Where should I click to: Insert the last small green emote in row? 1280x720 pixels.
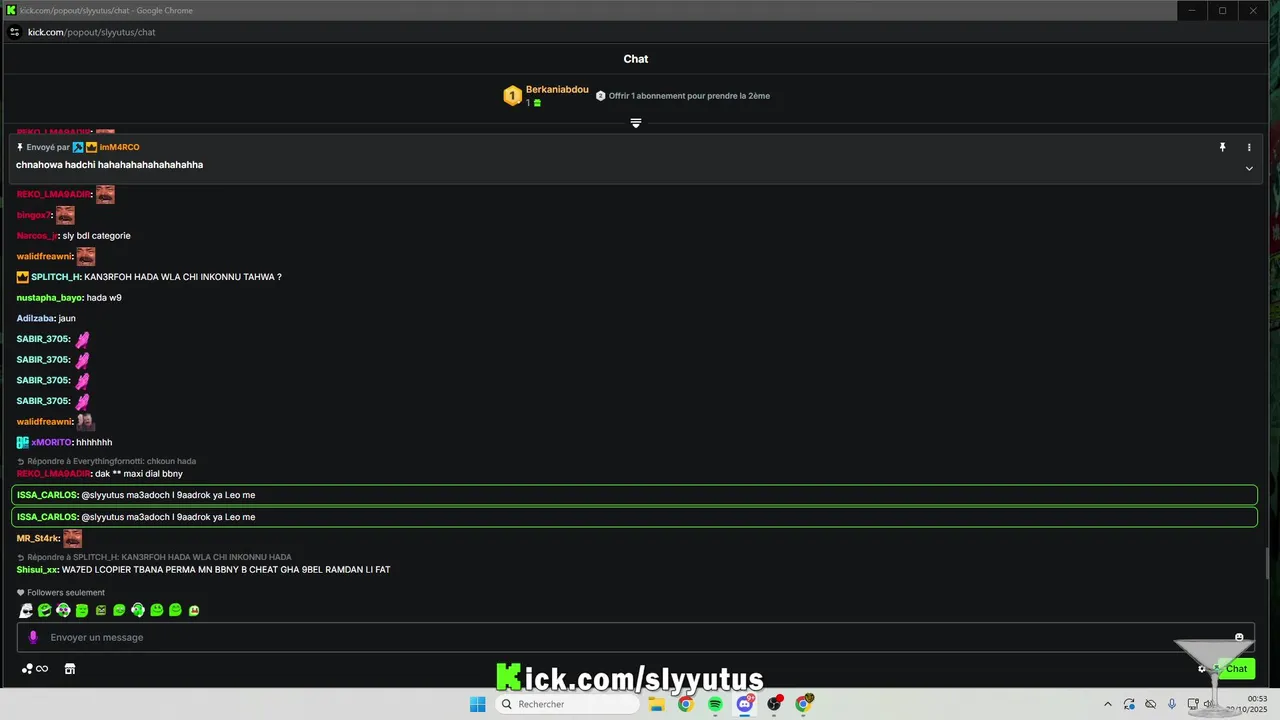[194, 610]
